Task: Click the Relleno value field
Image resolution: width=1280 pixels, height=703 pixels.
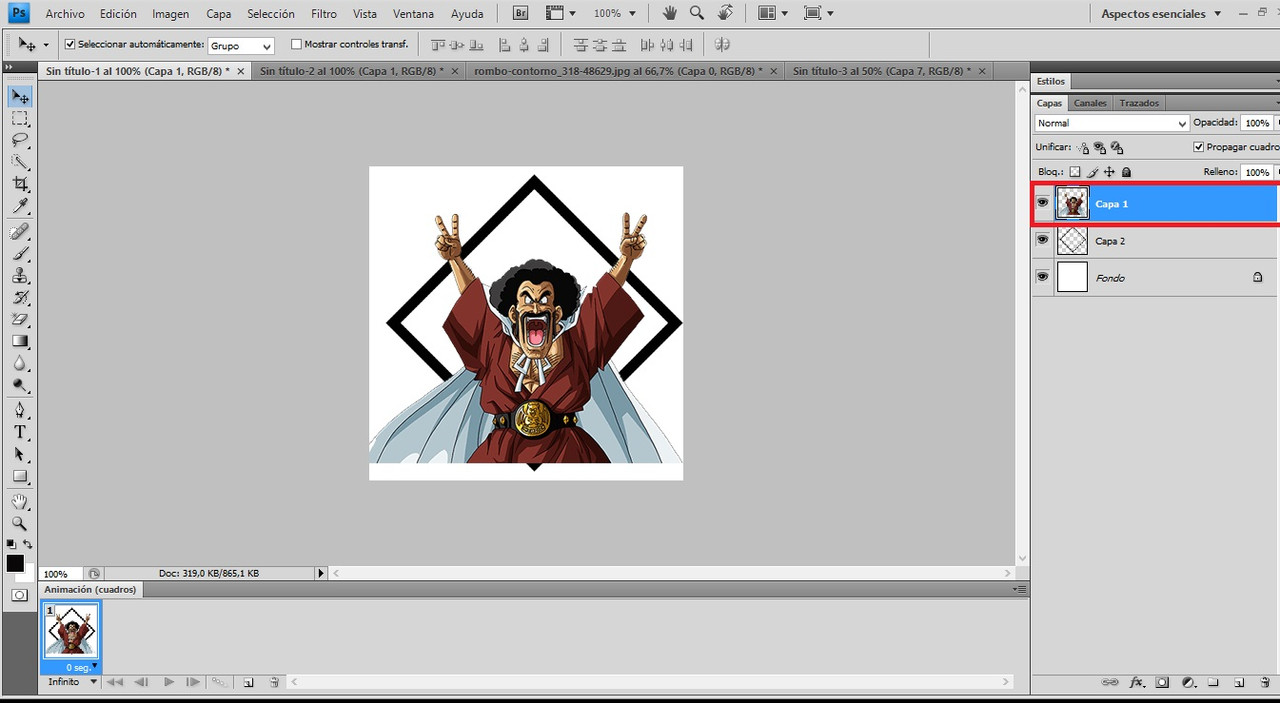Action: [1255, 172]
